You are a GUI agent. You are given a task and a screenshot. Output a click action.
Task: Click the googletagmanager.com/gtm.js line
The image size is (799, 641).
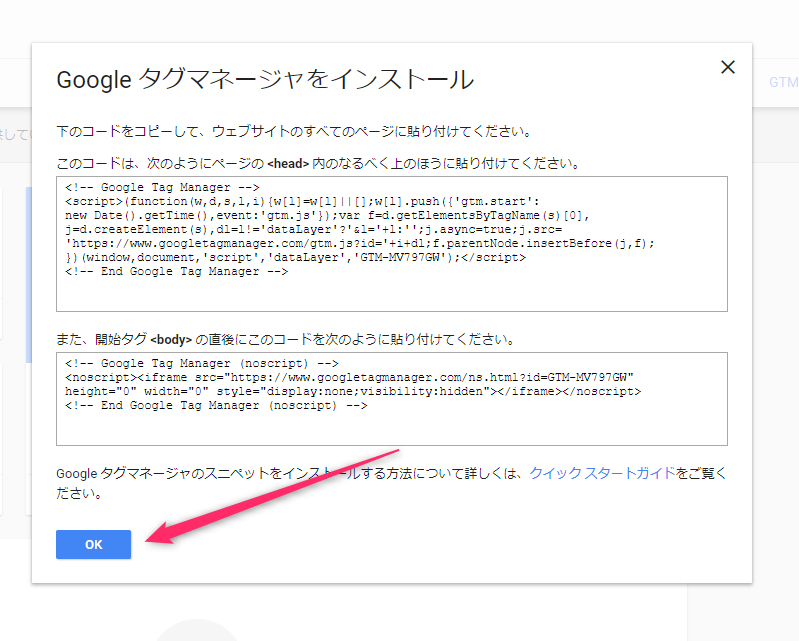coord(360,243)
